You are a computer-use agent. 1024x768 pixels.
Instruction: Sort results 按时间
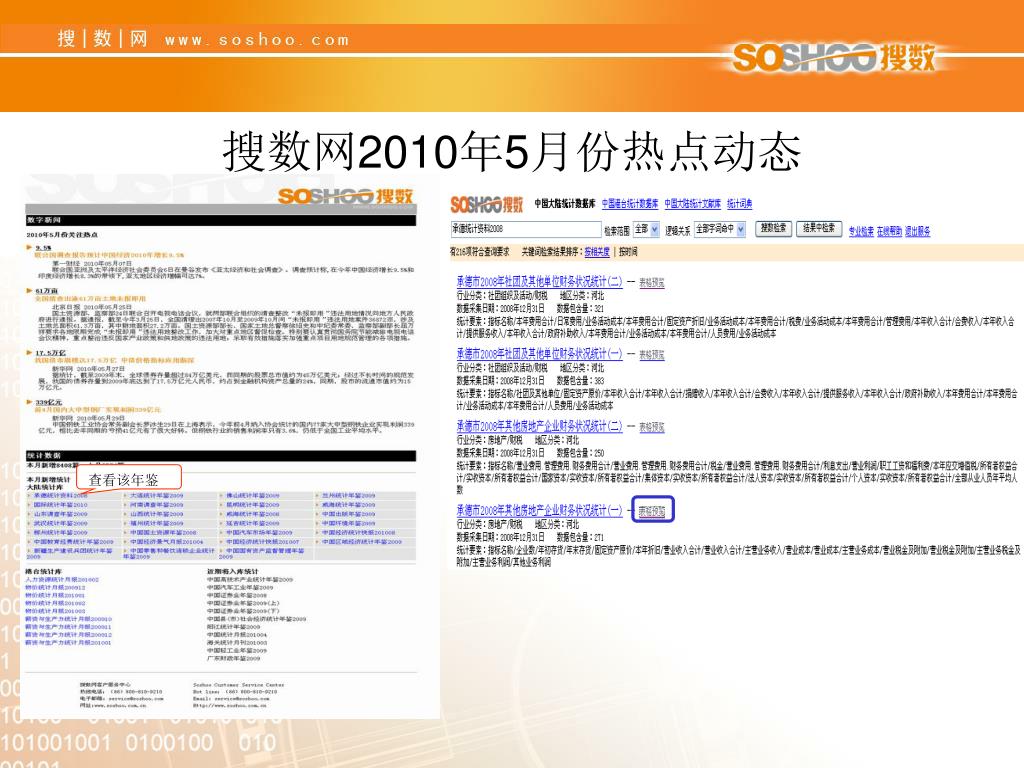[628, 251]
